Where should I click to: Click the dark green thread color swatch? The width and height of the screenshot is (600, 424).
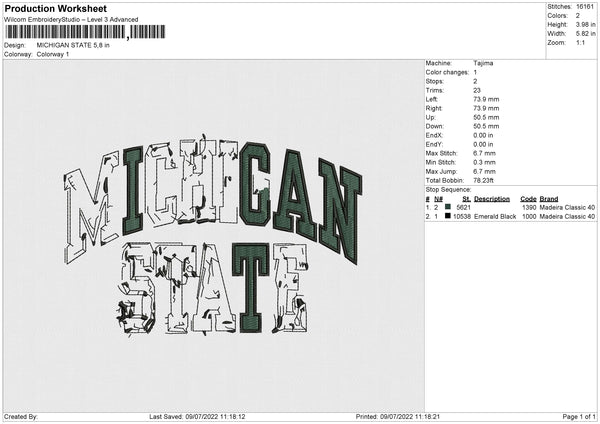click(x=448, y=207)
